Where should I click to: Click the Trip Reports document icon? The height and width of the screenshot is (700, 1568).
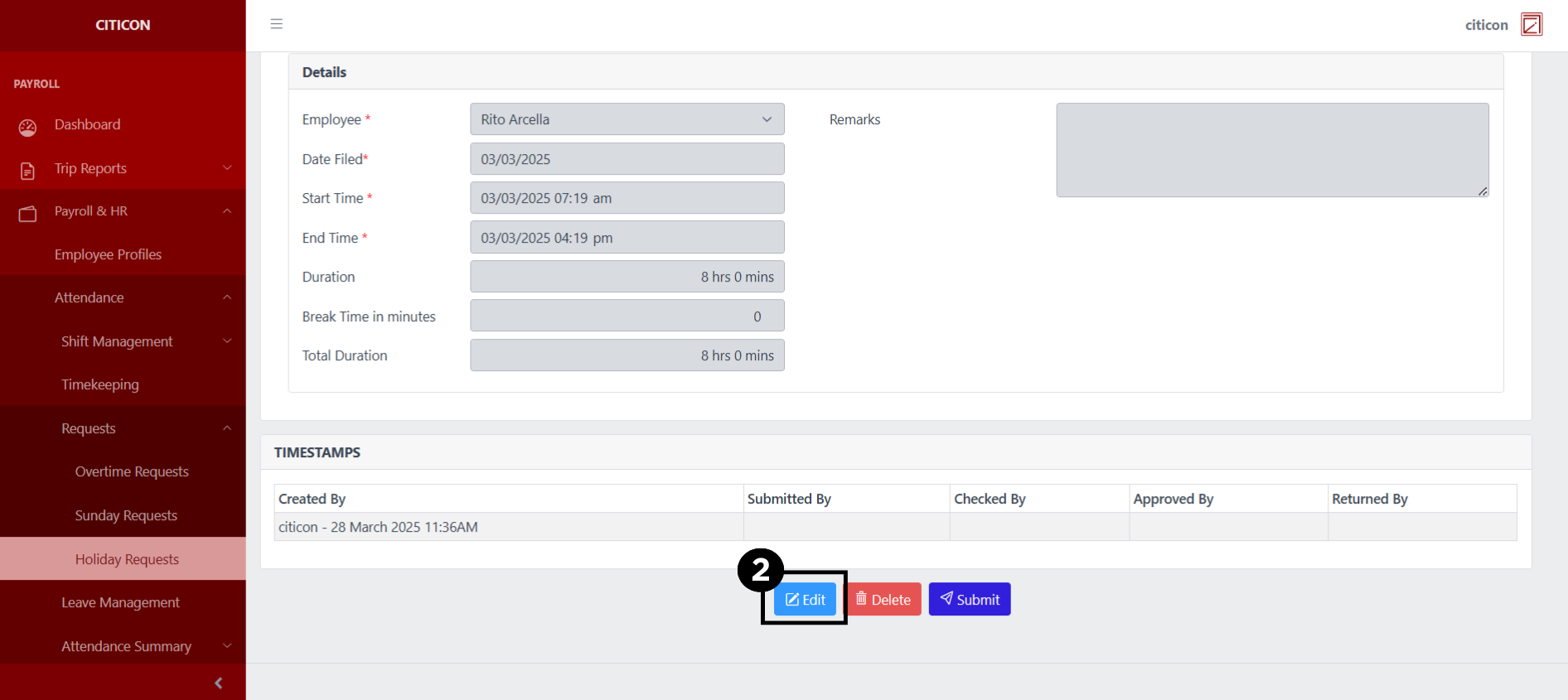click(27, 171)
